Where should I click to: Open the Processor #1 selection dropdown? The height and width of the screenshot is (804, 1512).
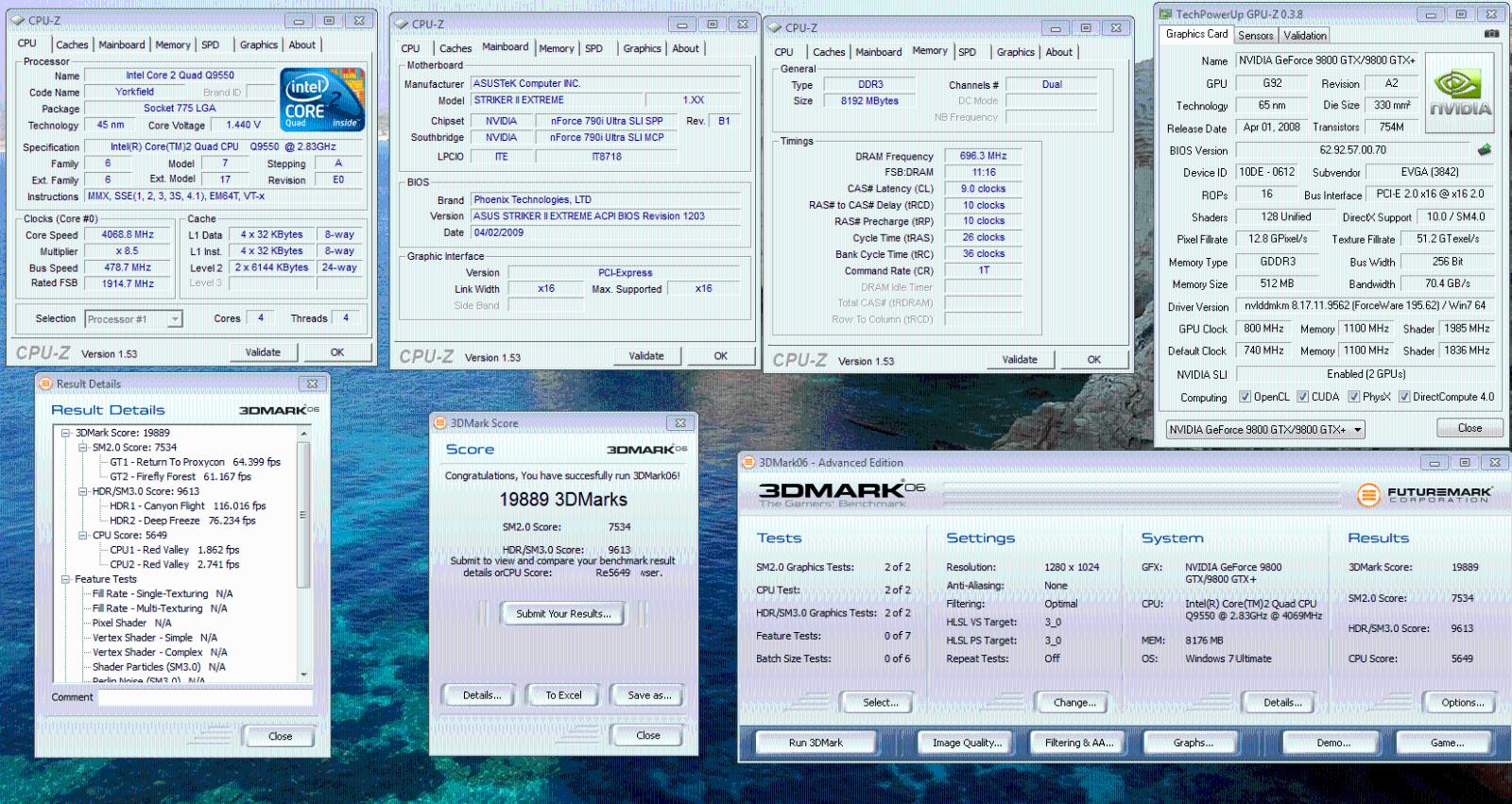pos(133,319)
